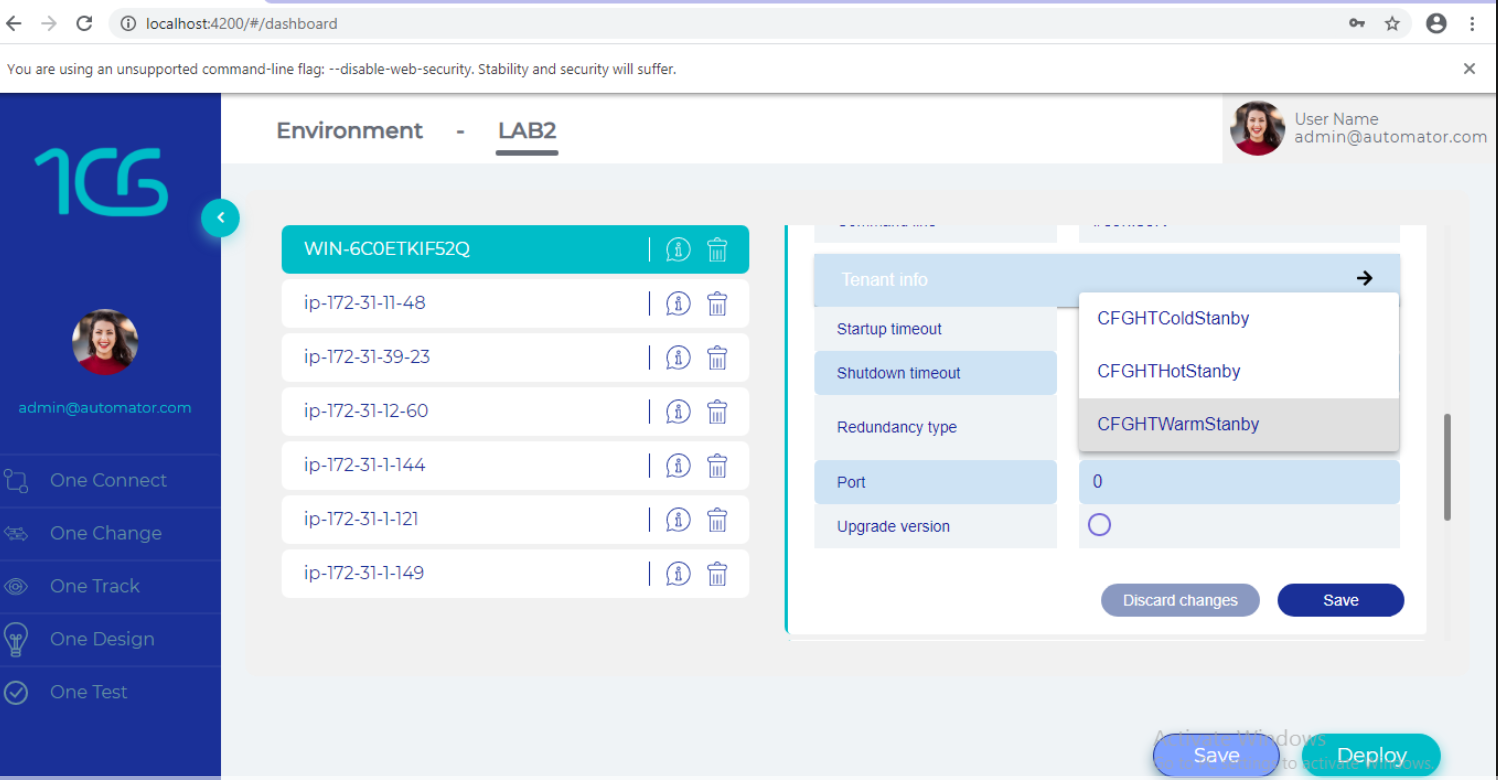Switch to the LAB2 tab
This screenshot has width=1498, height=780.
coord(526,130)
